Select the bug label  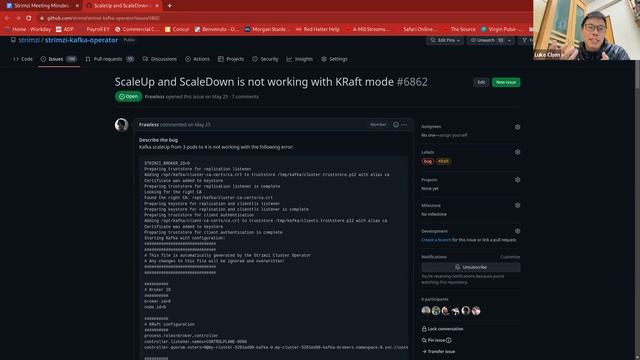427,161
